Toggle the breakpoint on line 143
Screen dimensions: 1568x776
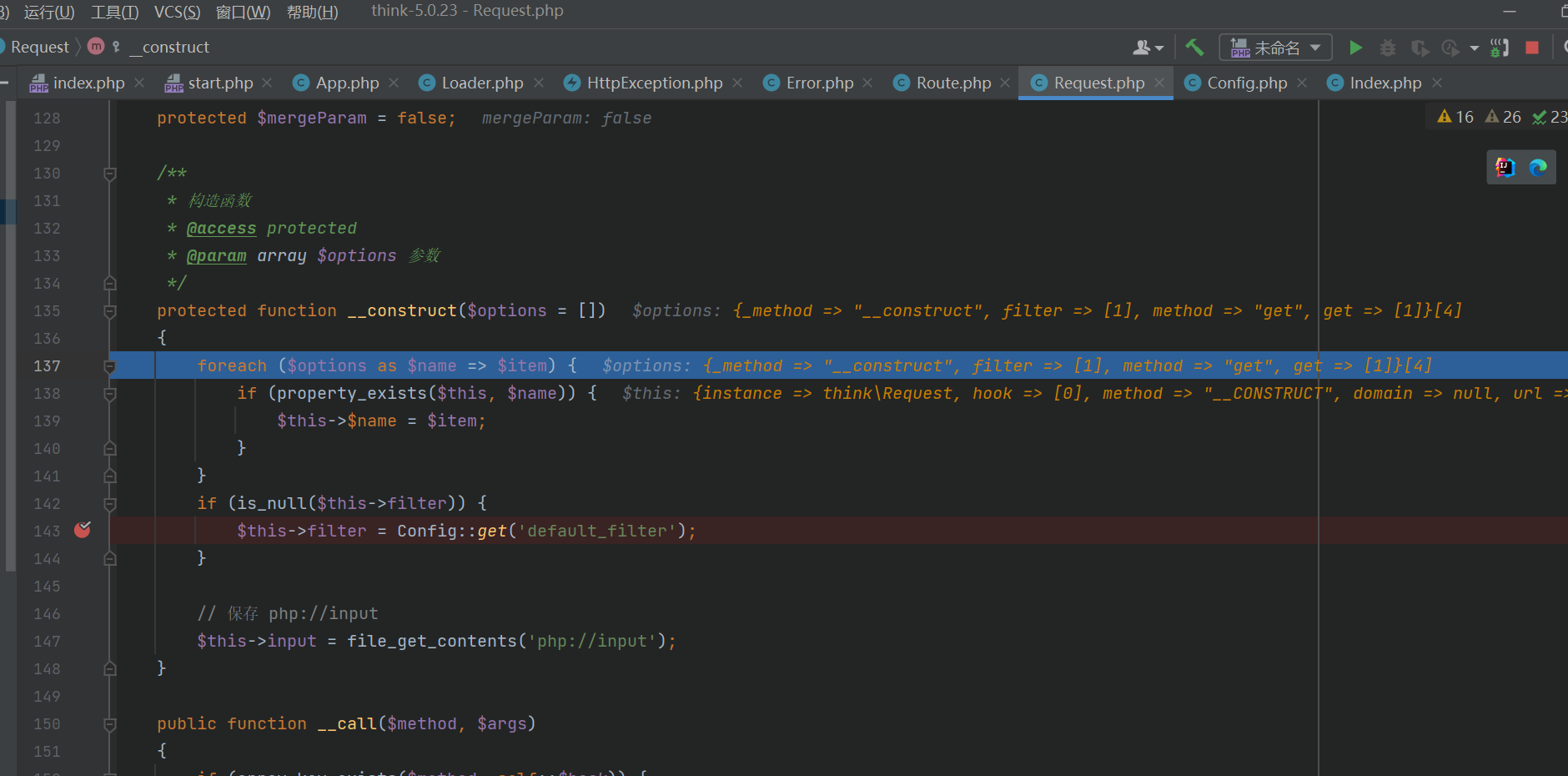pos(83,530)
